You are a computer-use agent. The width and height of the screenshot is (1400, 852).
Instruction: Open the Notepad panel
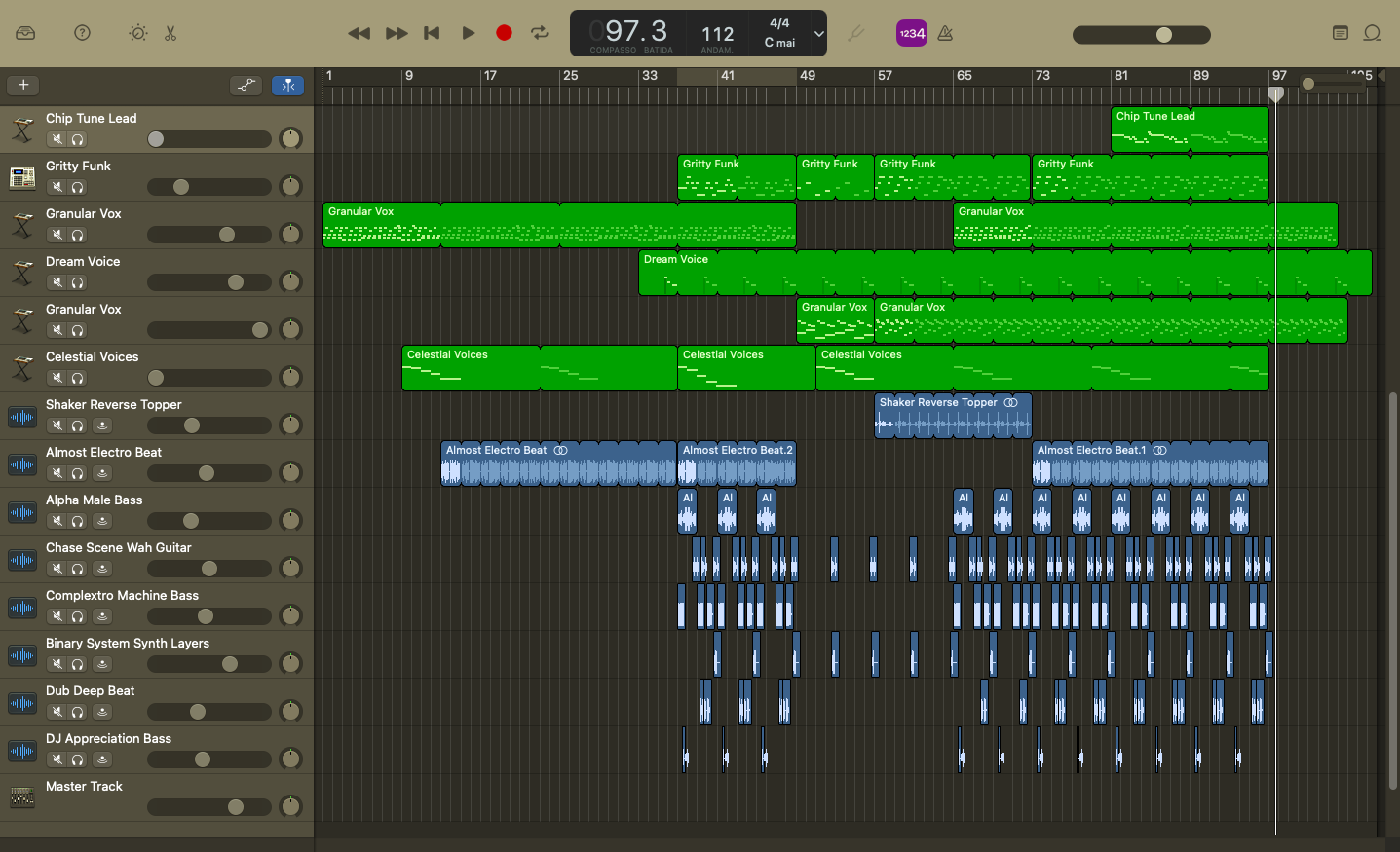pos(1341,33)
